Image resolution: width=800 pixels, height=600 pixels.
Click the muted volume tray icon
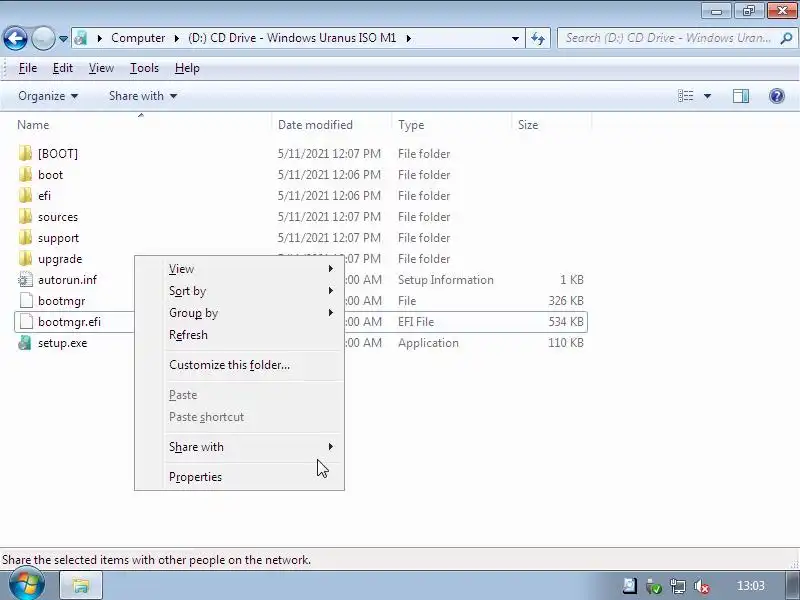click(x=702, y=586)
